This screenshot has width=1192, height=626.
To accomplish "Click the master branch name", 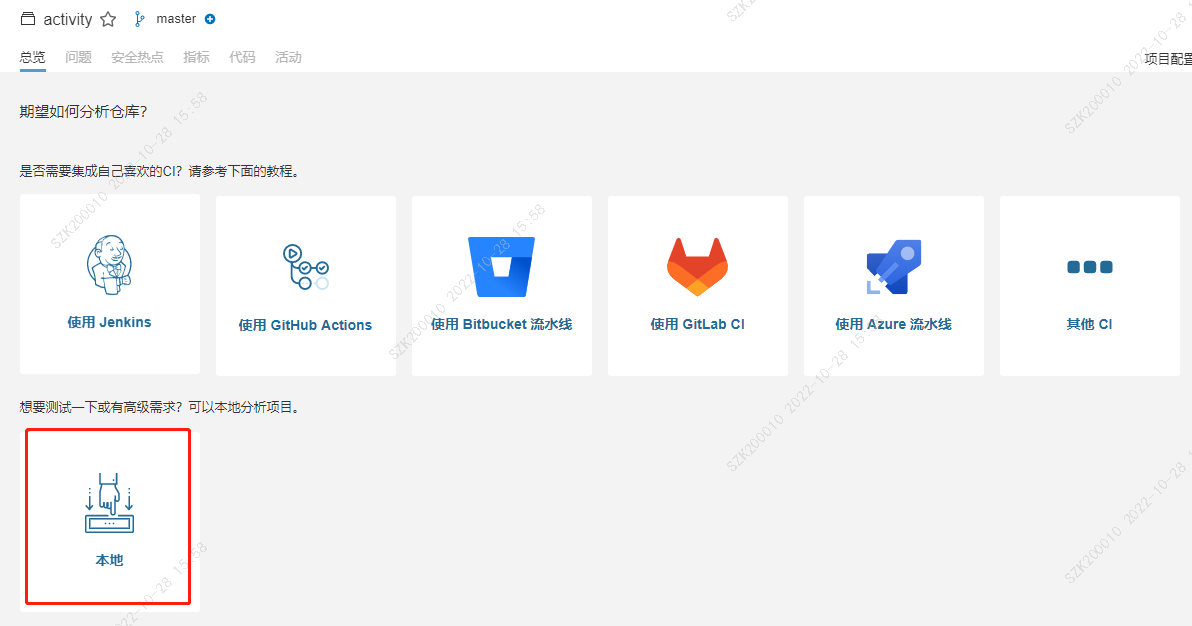I will pyautogui.click(x=176, y=19).
